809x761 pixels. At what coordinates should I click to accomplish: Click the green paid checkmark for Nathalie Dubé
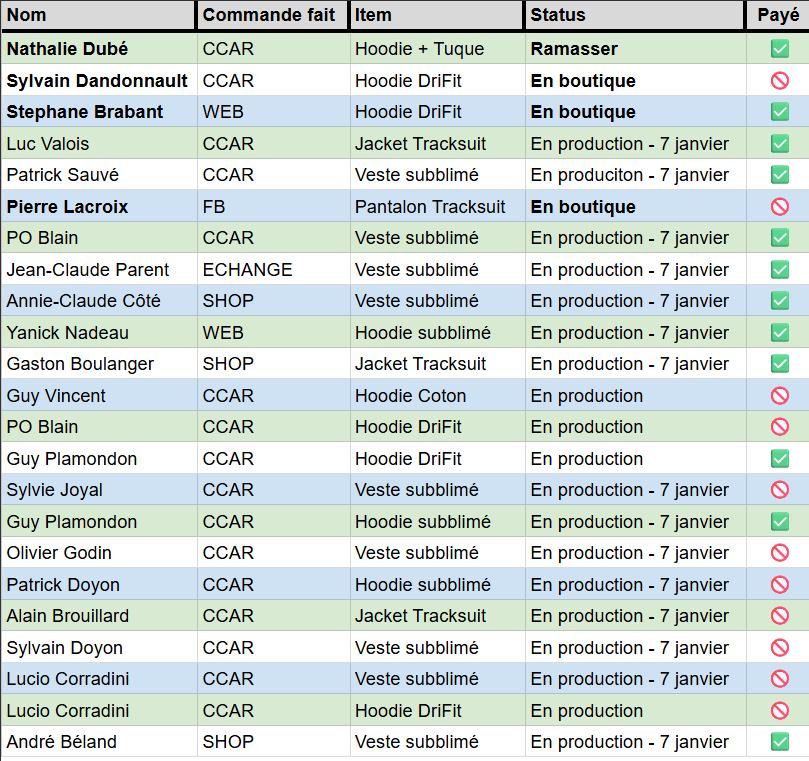pos(780,49)
